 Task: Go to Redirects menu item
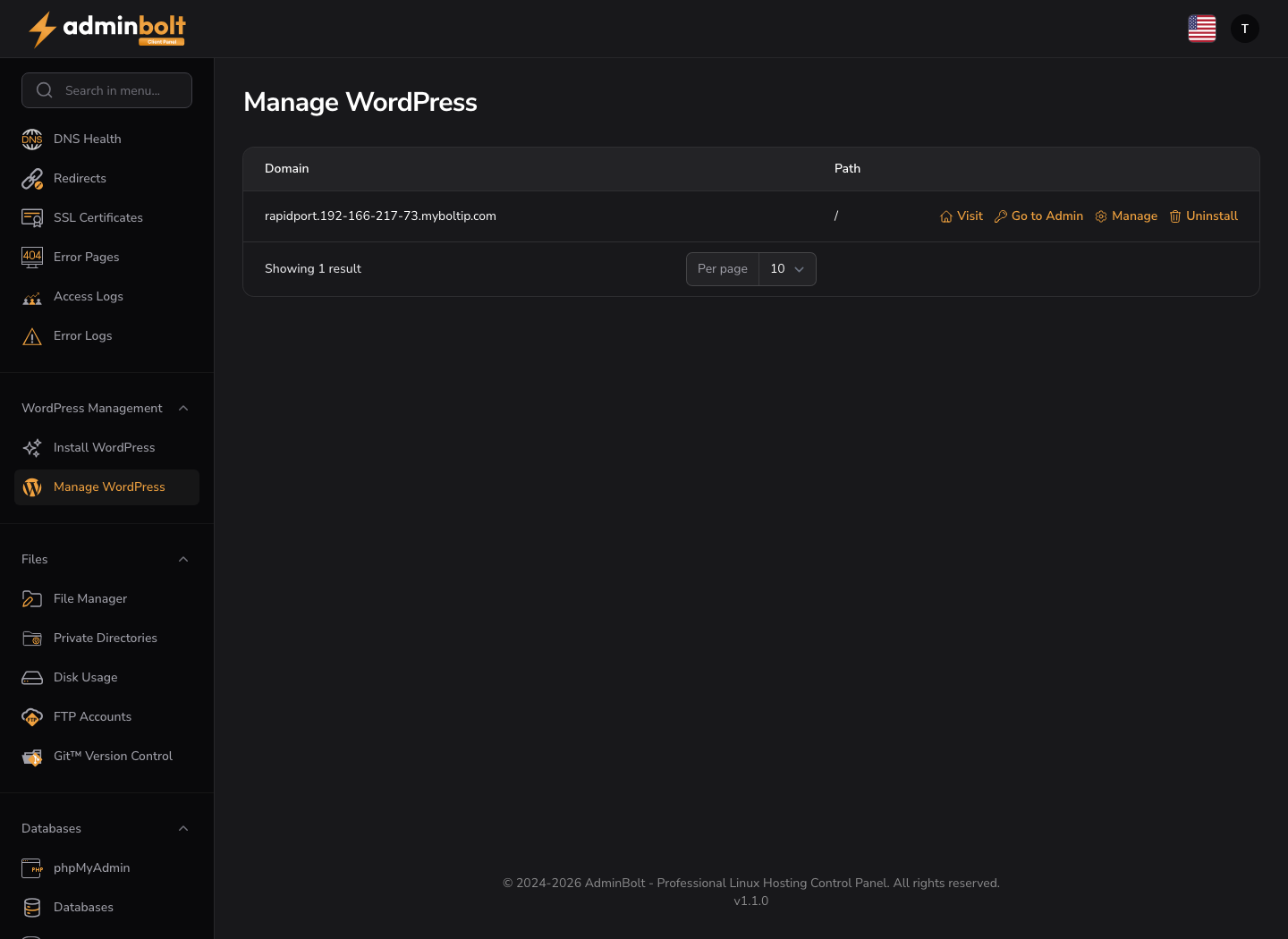106,178
